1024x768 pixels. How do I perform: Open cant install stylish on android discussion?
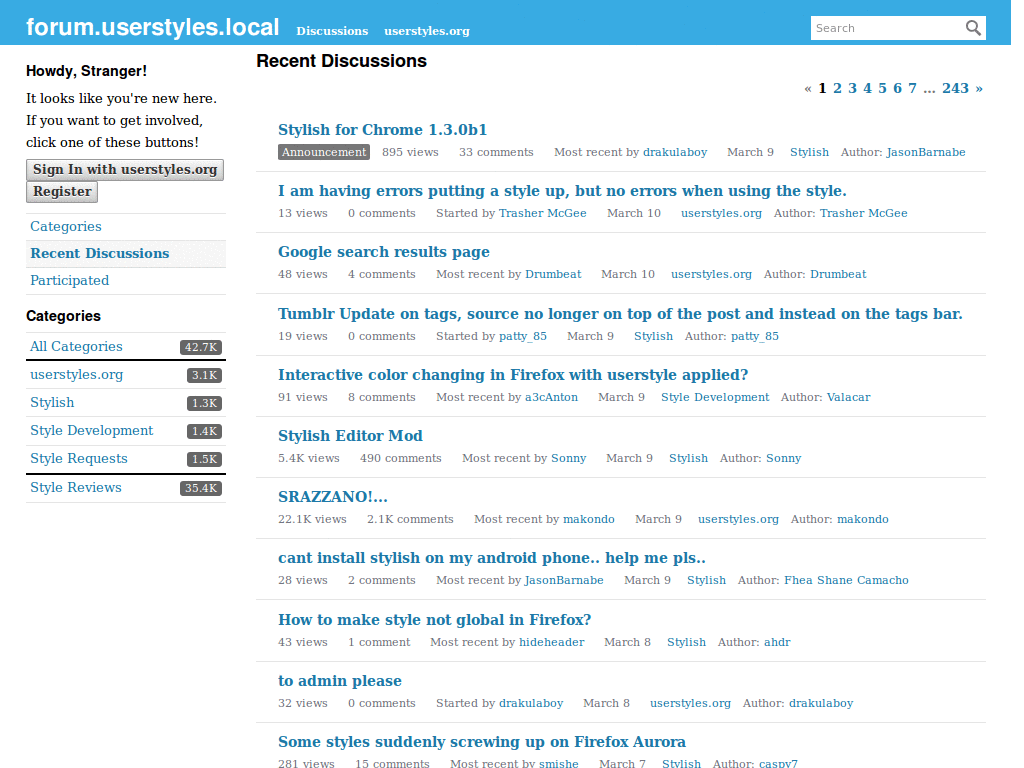tap(492, 558)
